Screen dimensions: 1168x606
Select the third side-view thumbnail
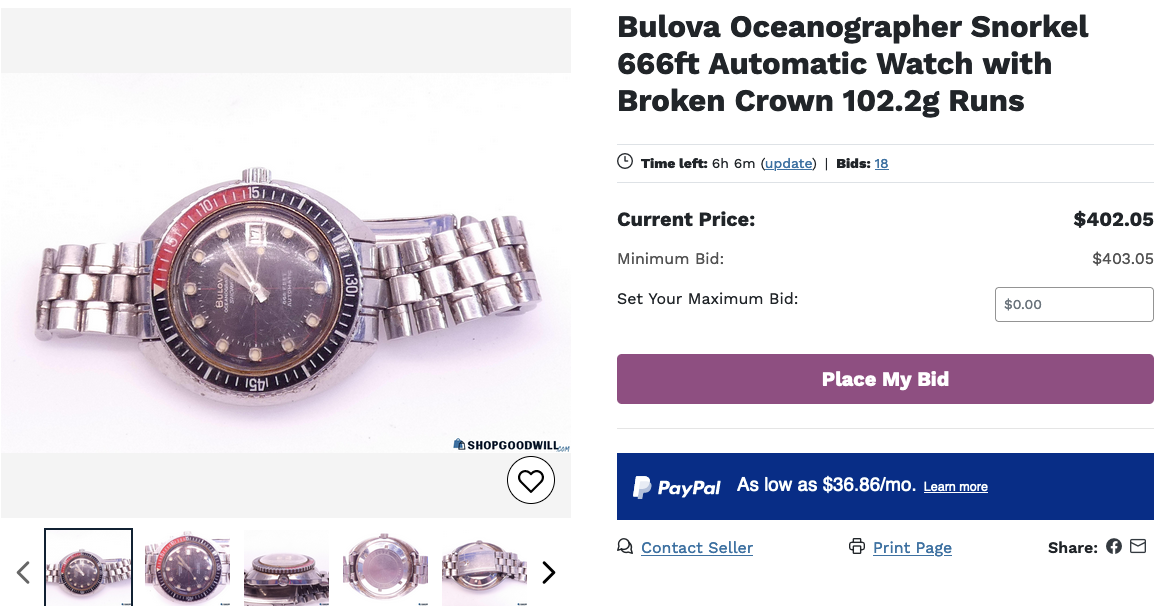286,567
